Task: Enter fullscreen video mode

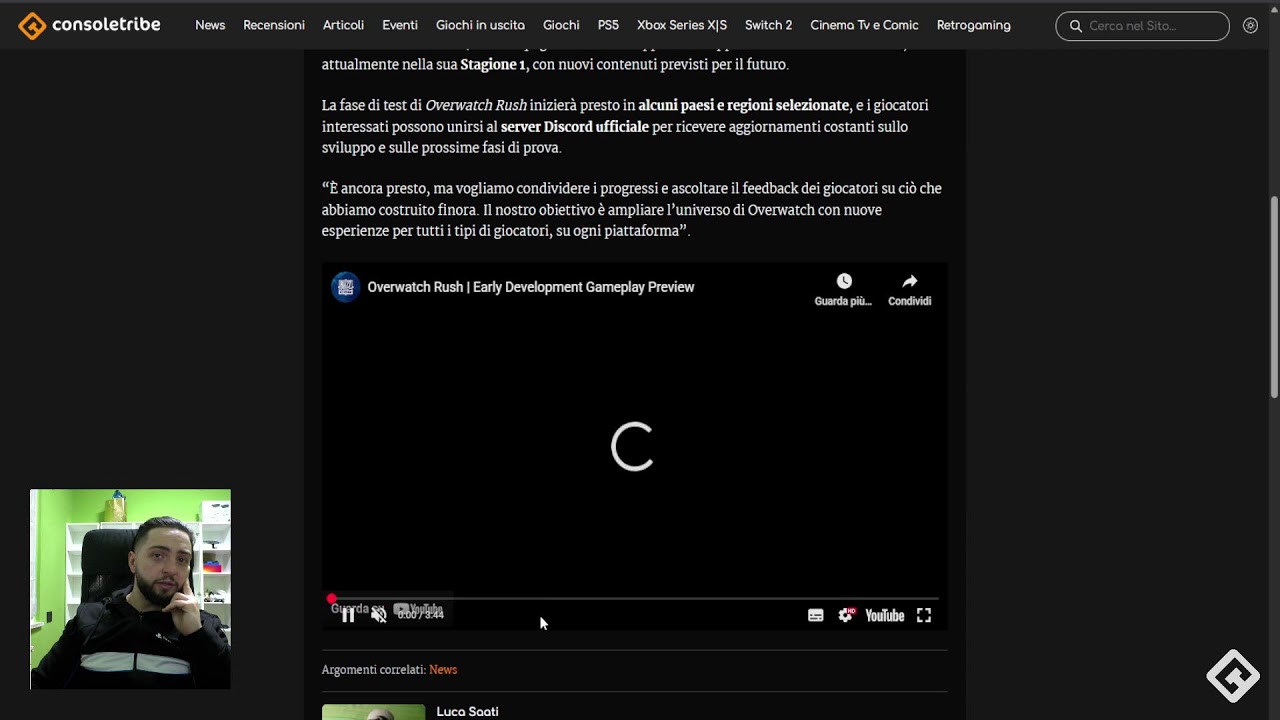Action: tap(924, 616)
